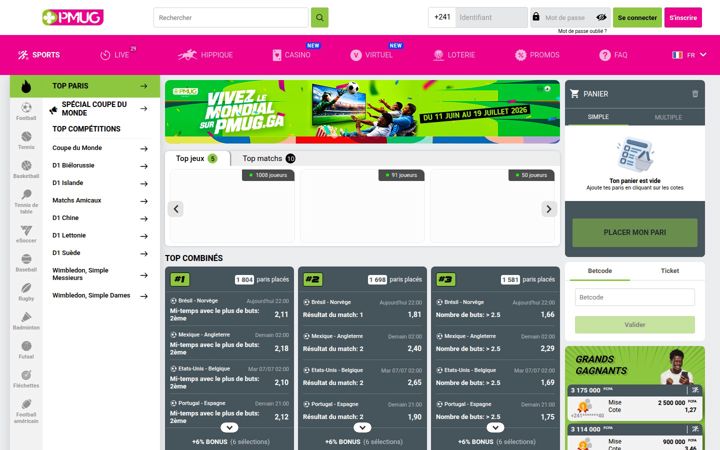
Task: Select the SIMPLE bet tab
Action: coord(598,117)
